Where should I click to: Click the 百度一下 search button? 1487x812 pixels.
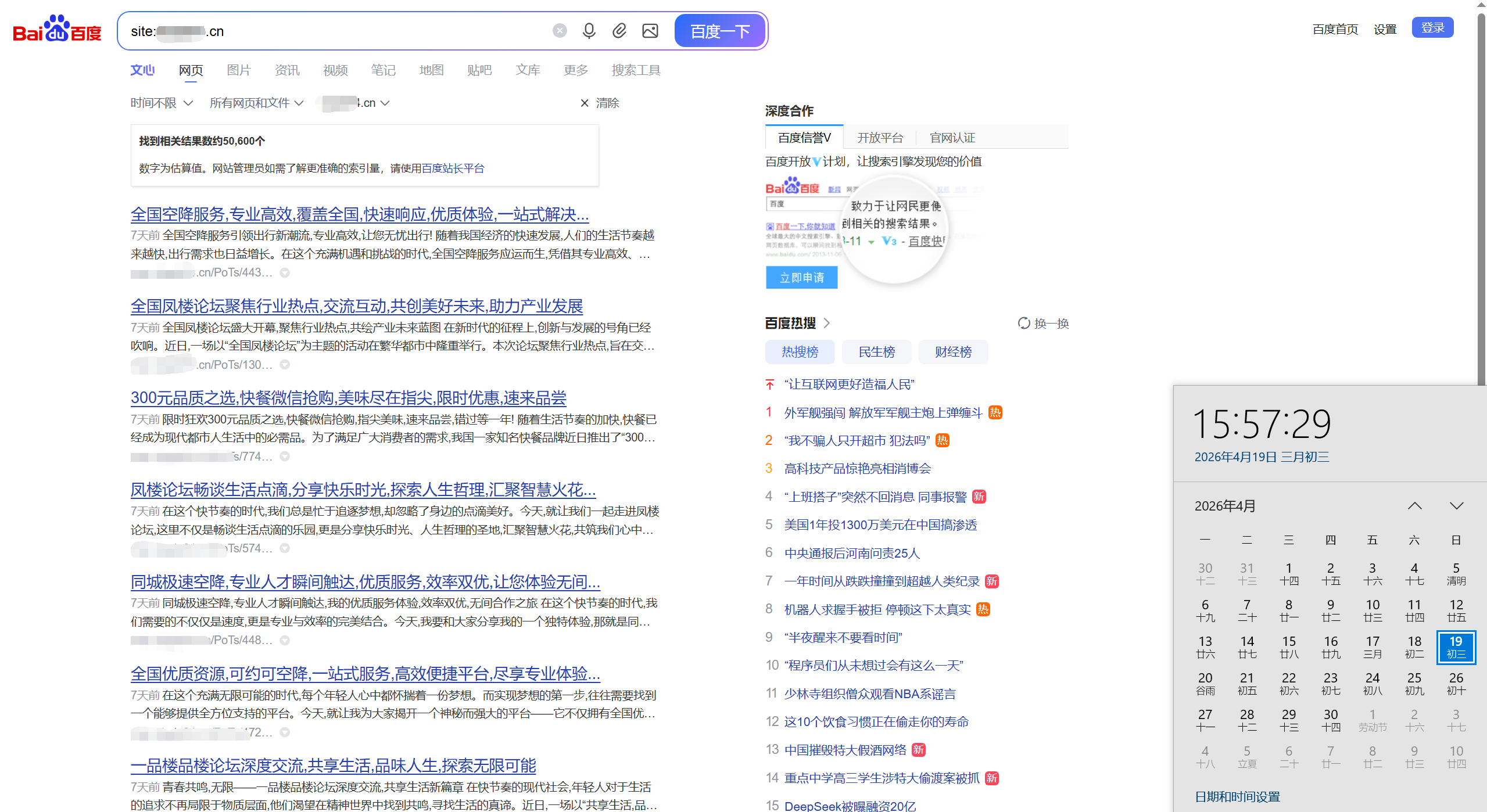point(720,31)
